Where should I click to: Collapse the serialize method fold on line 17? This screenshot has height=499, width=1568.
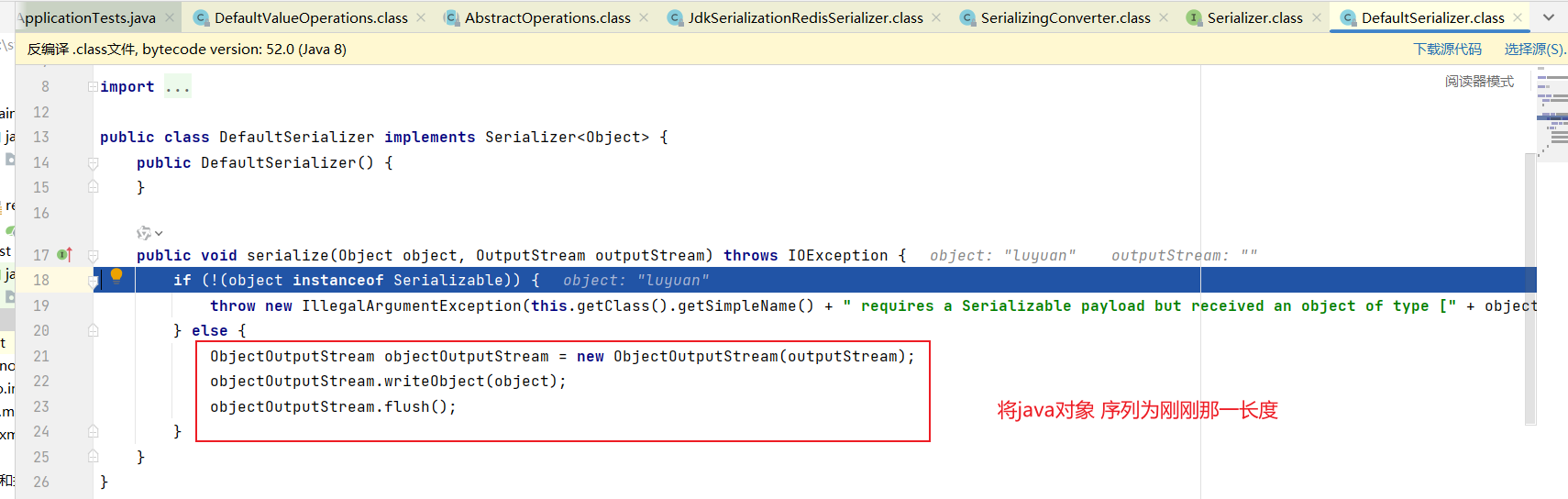(93, 256)
